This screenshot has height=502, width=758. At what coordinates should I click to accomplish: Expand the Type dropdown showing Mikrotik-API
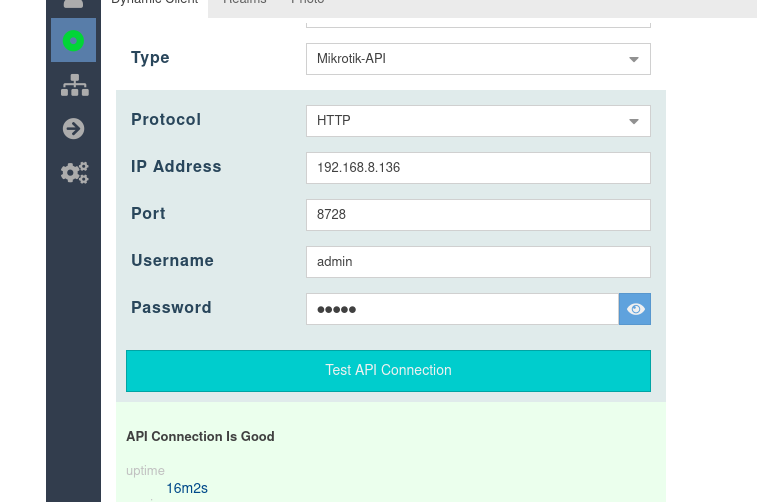point(478,59)
